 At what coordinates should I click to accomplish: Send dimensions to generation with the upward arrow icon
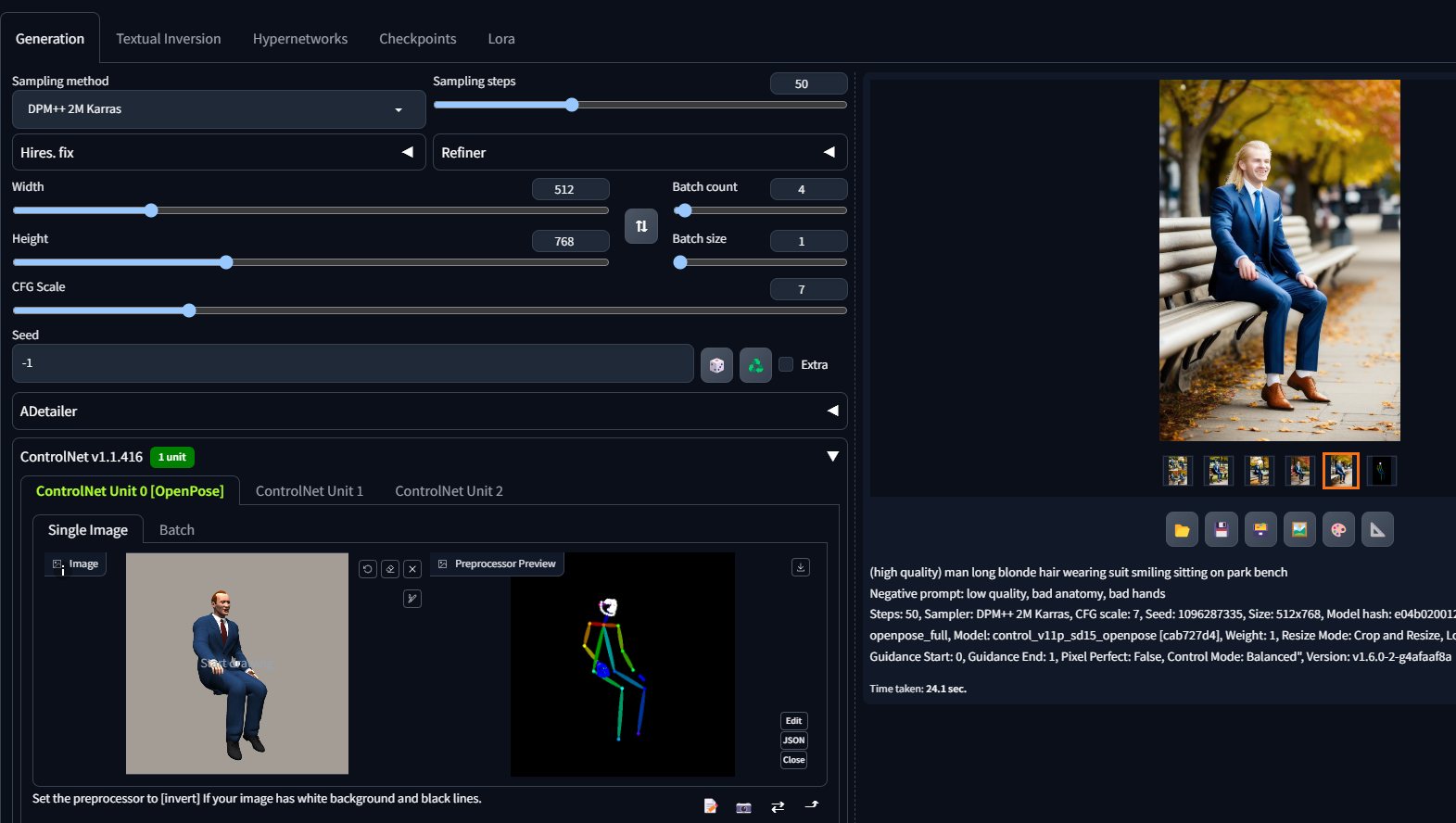(812, 805)
